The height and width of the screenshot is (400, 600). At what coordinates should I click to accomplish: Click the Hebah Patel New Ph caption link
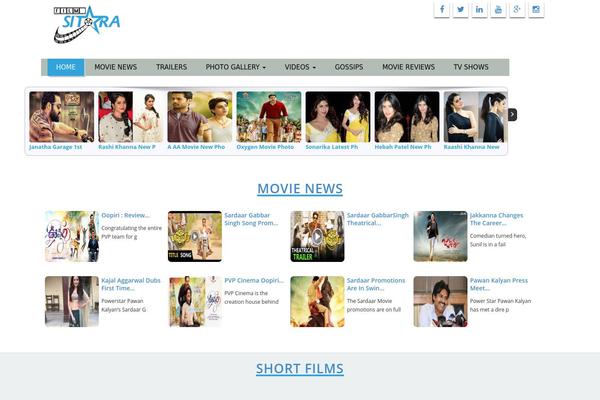click(x=403, y=147)
